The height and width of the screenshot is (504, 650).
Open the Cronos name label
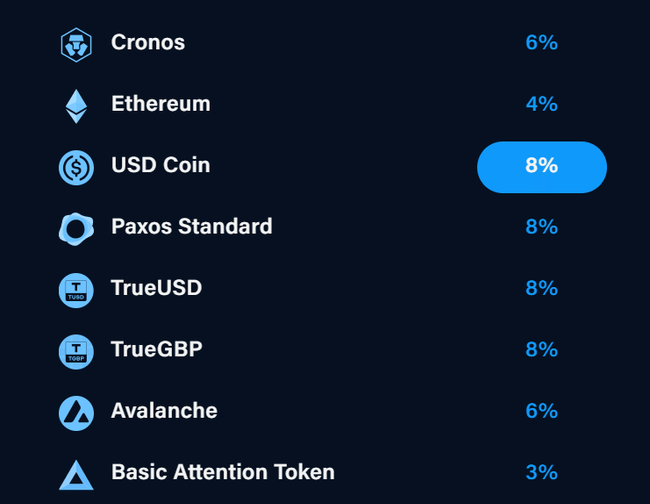(x=148, y=43)
